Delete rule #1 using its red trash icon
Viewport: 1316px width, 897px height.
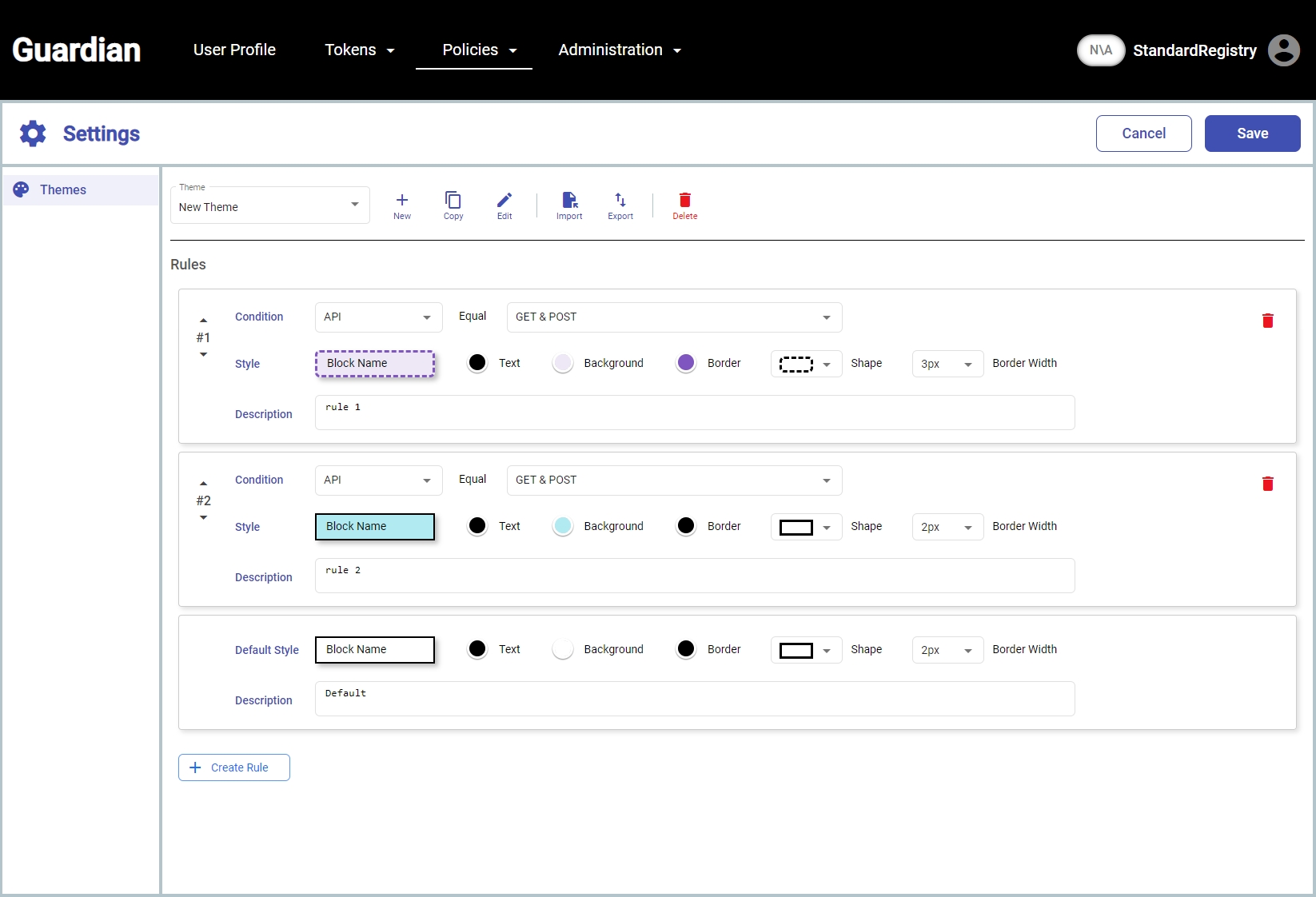point(1267,321)
